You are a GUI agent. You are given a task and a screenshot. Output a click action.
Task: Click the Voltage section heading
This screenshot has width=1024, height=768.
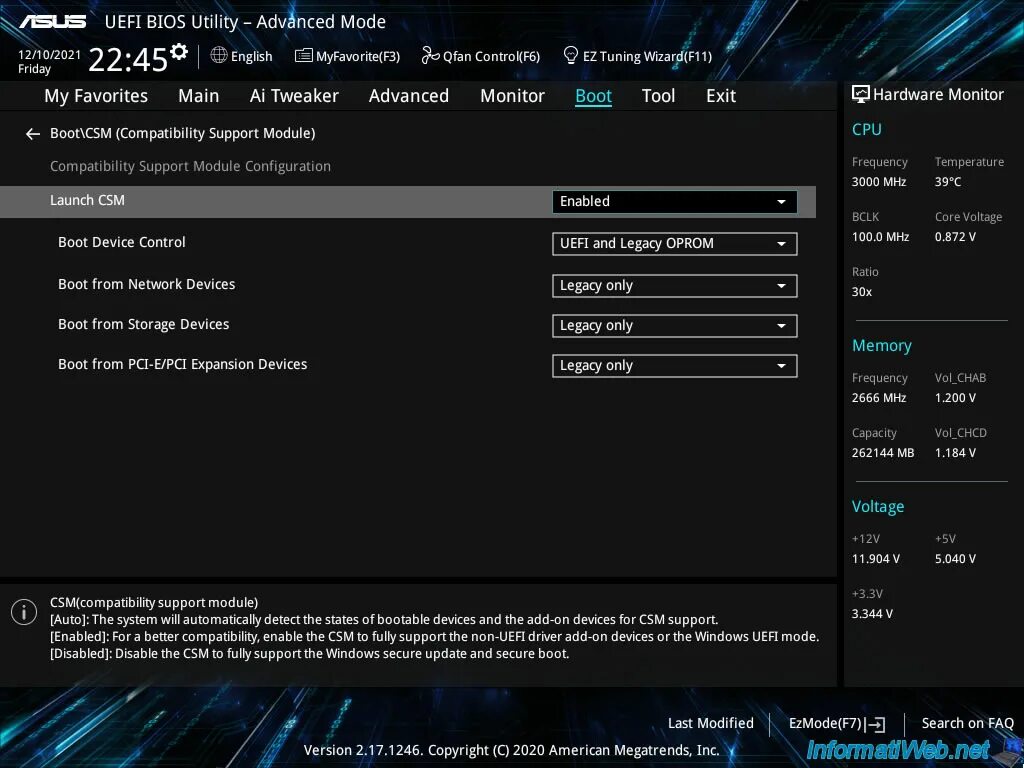(x=878, y=507)
